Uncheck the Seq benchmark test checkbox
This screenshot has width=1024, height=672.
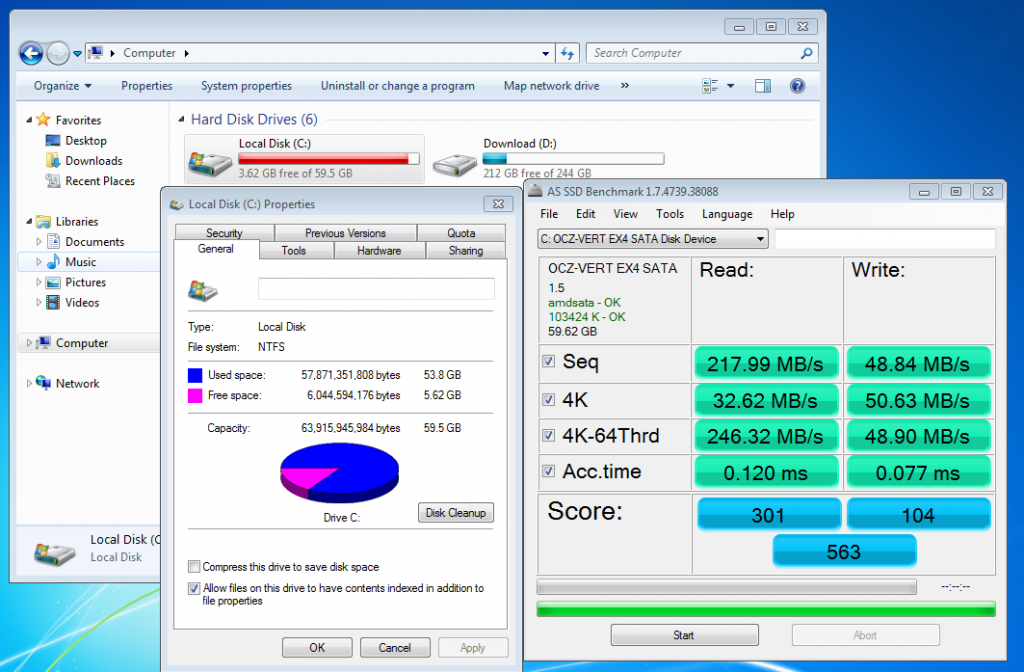[547, 361]
